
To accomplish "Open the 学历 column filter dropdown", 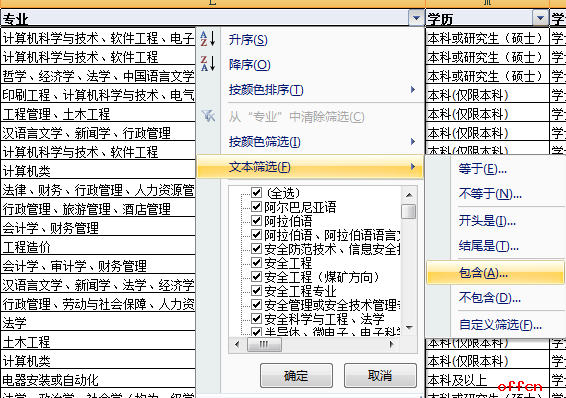I will 540,18.
